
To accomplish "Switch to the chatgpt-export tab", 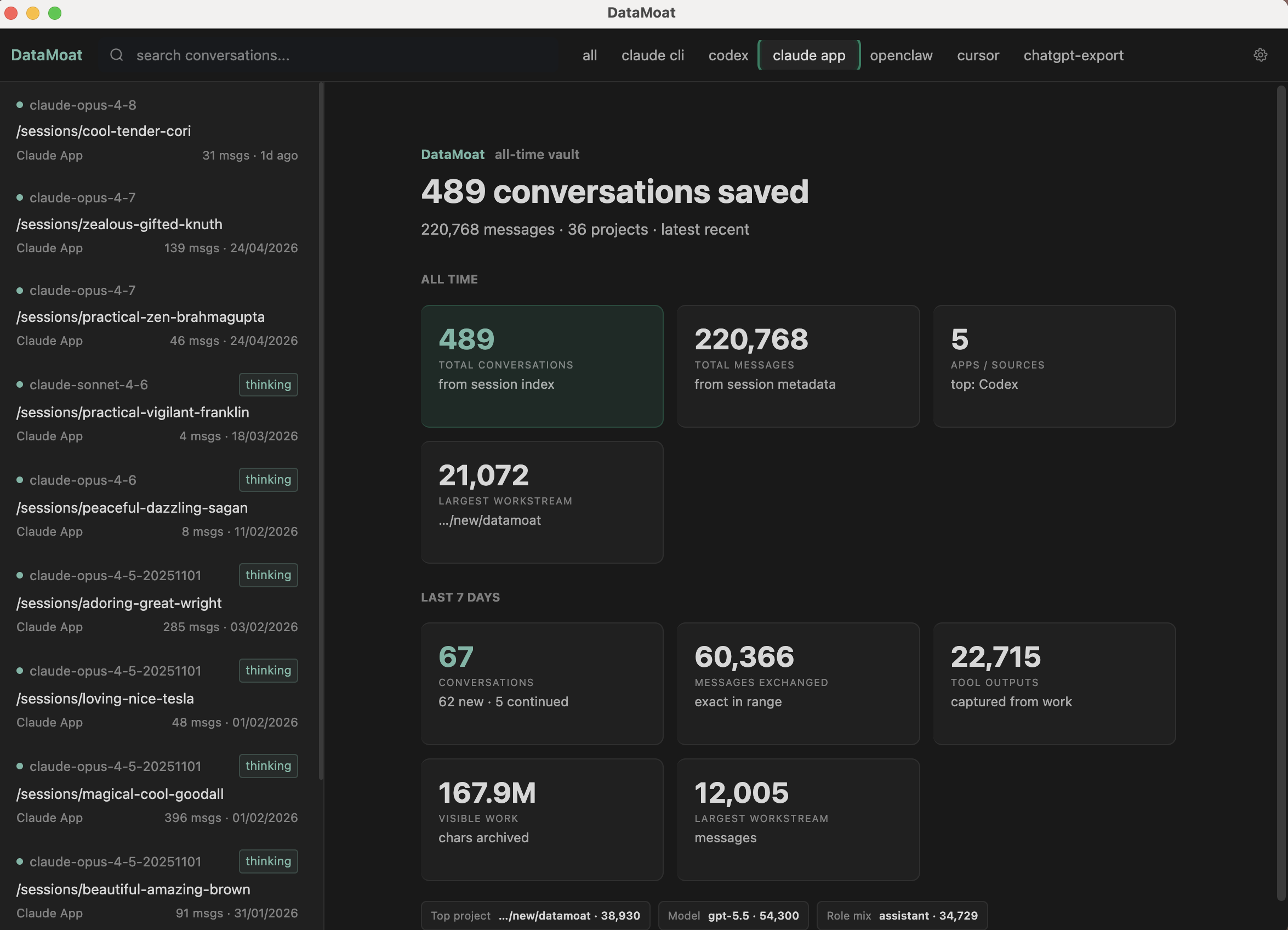I will pyautogui.click(x=1073, y=55).
